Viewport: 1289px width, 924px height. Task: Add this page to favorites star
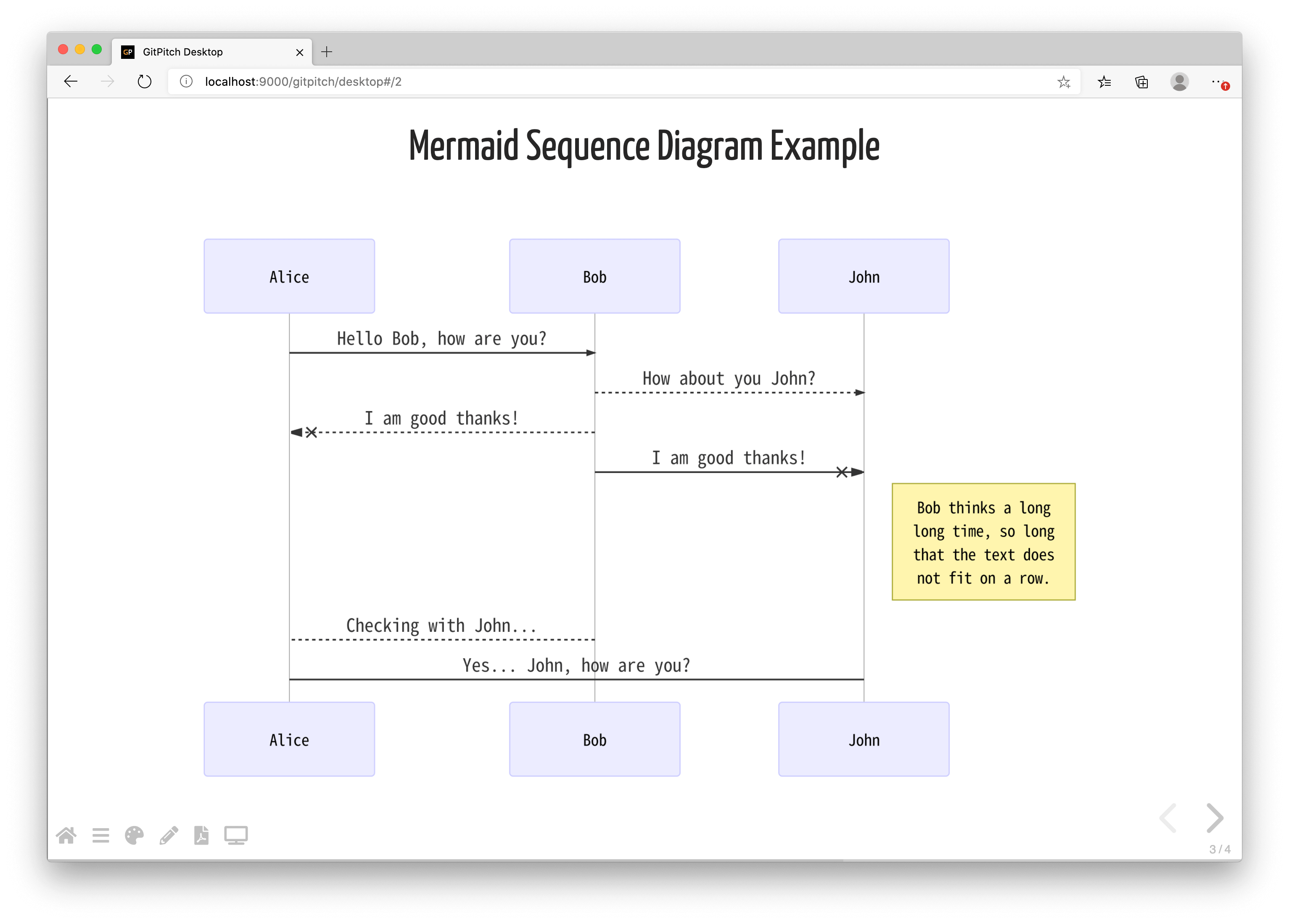(x=1063, y=82)
